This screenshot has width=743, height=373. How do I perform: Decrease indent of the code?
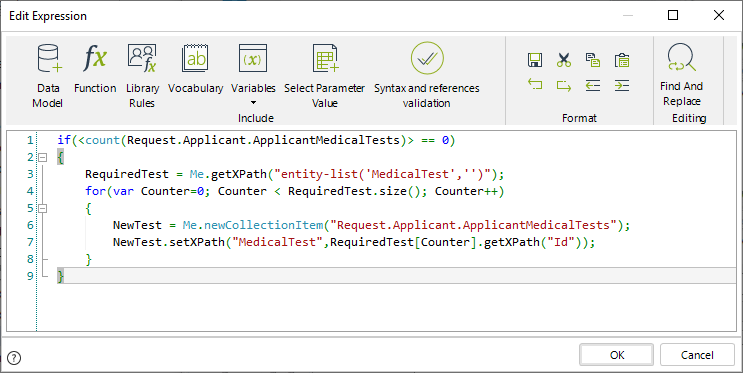coord(593,85)
